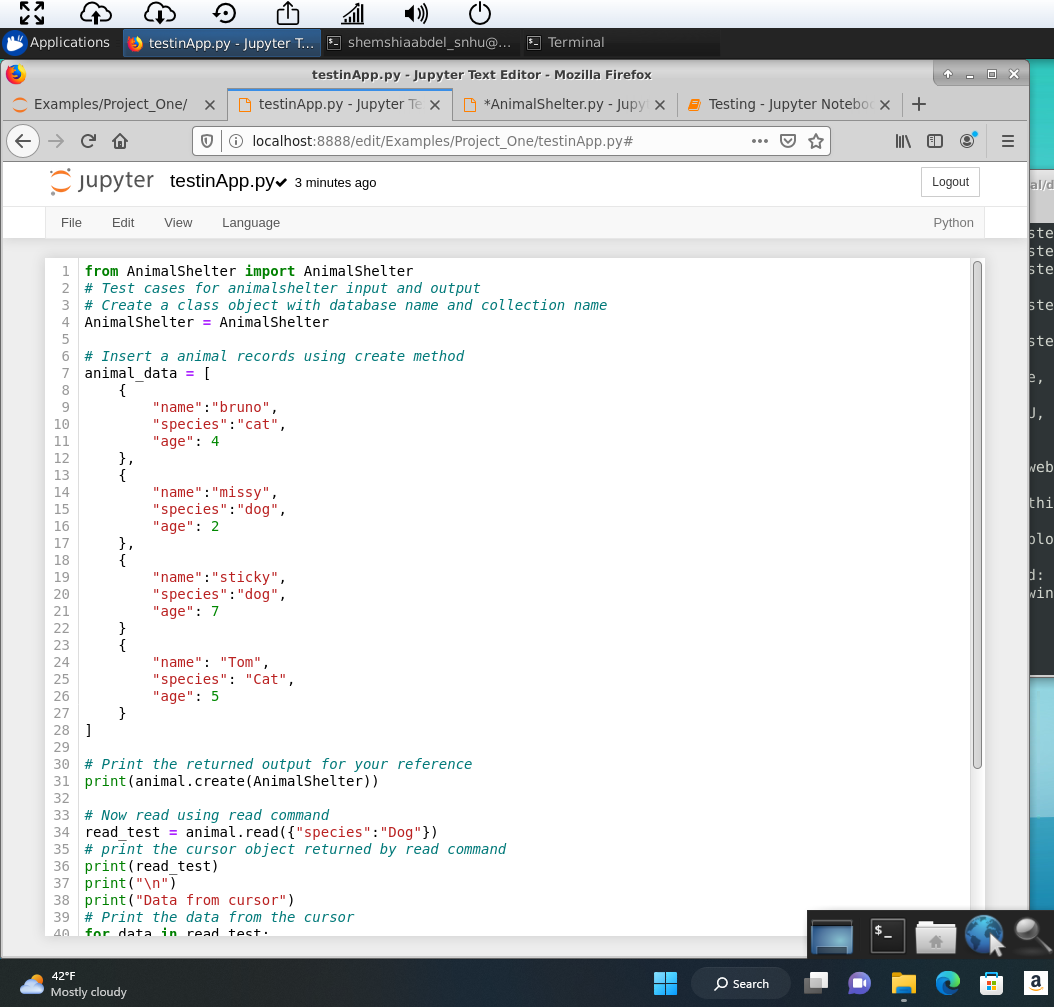Close the *AnimalShelter.py tab
Image resolution: width=1054 pixels, height=1007 pixels.
click(x=660, y=105)
